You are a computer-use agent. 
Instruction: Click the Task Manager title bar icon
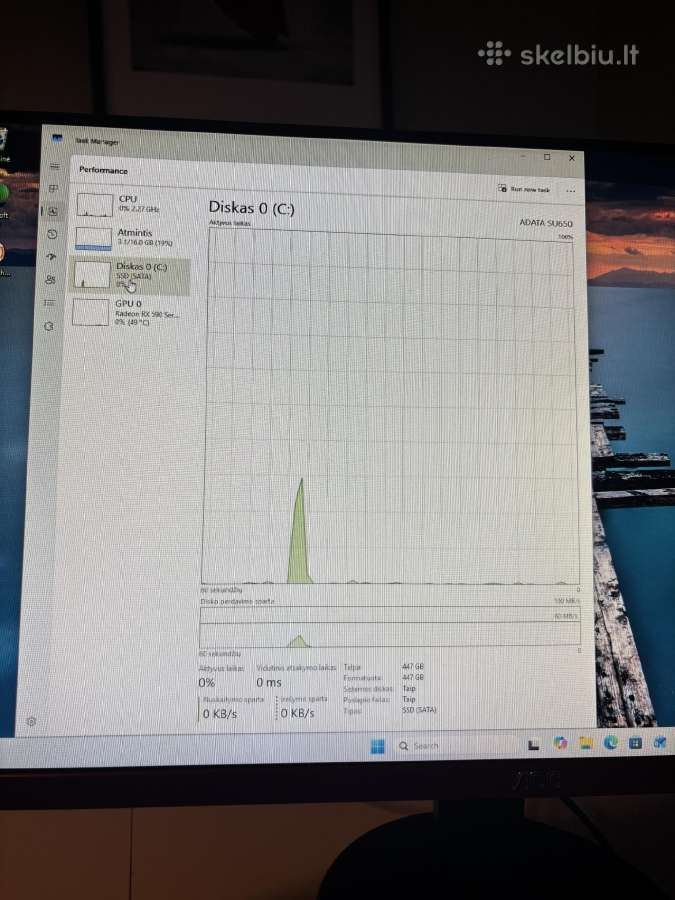point(57,138)
